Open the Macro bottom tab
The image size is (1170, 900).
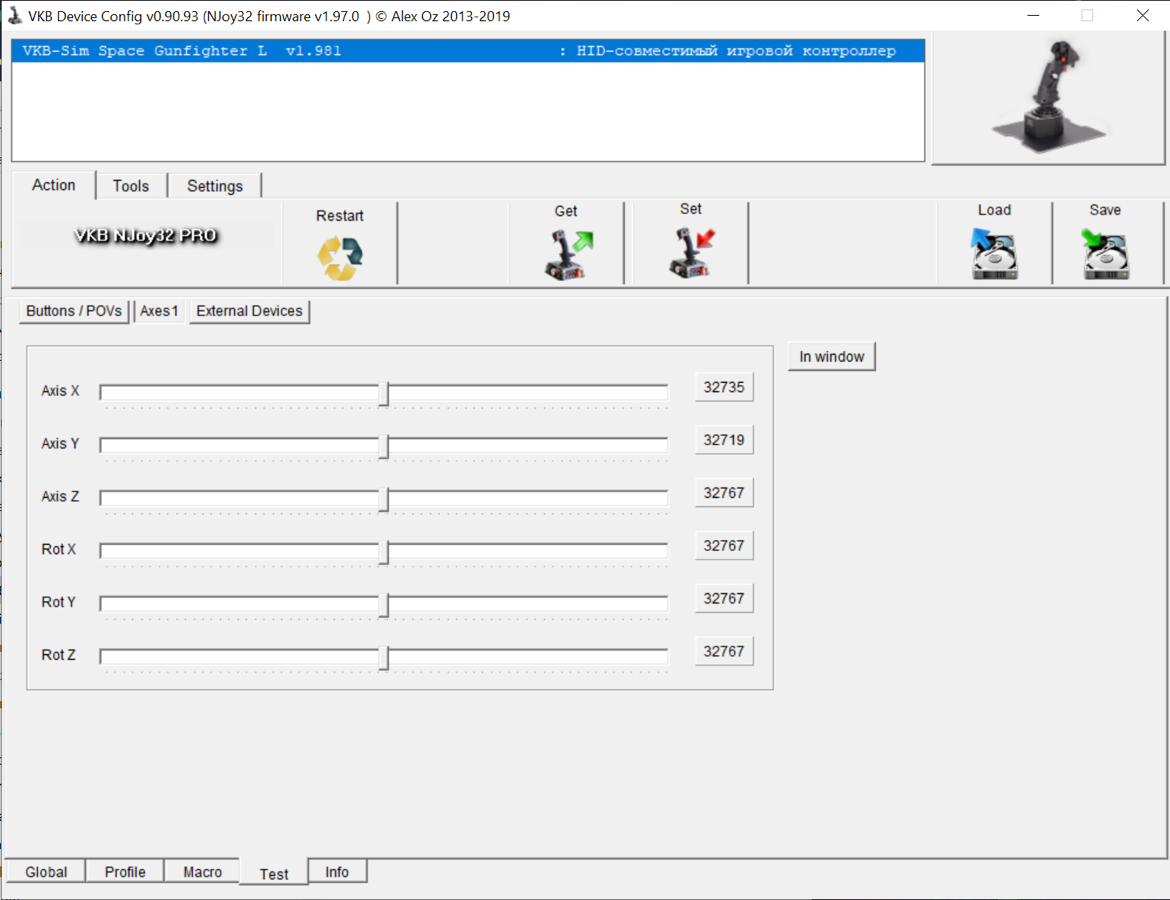202,872
